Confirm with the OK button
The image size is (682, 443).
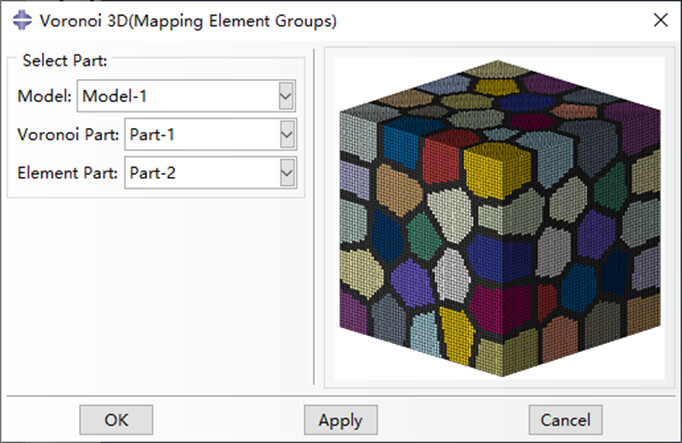click(116, 420)
